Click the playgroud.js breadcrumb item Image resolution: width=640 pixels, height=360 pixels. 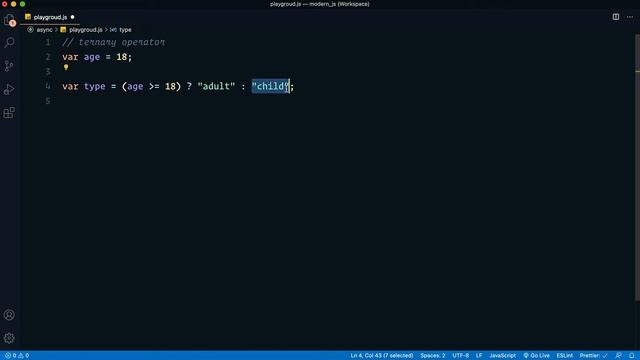coord(86,30)
